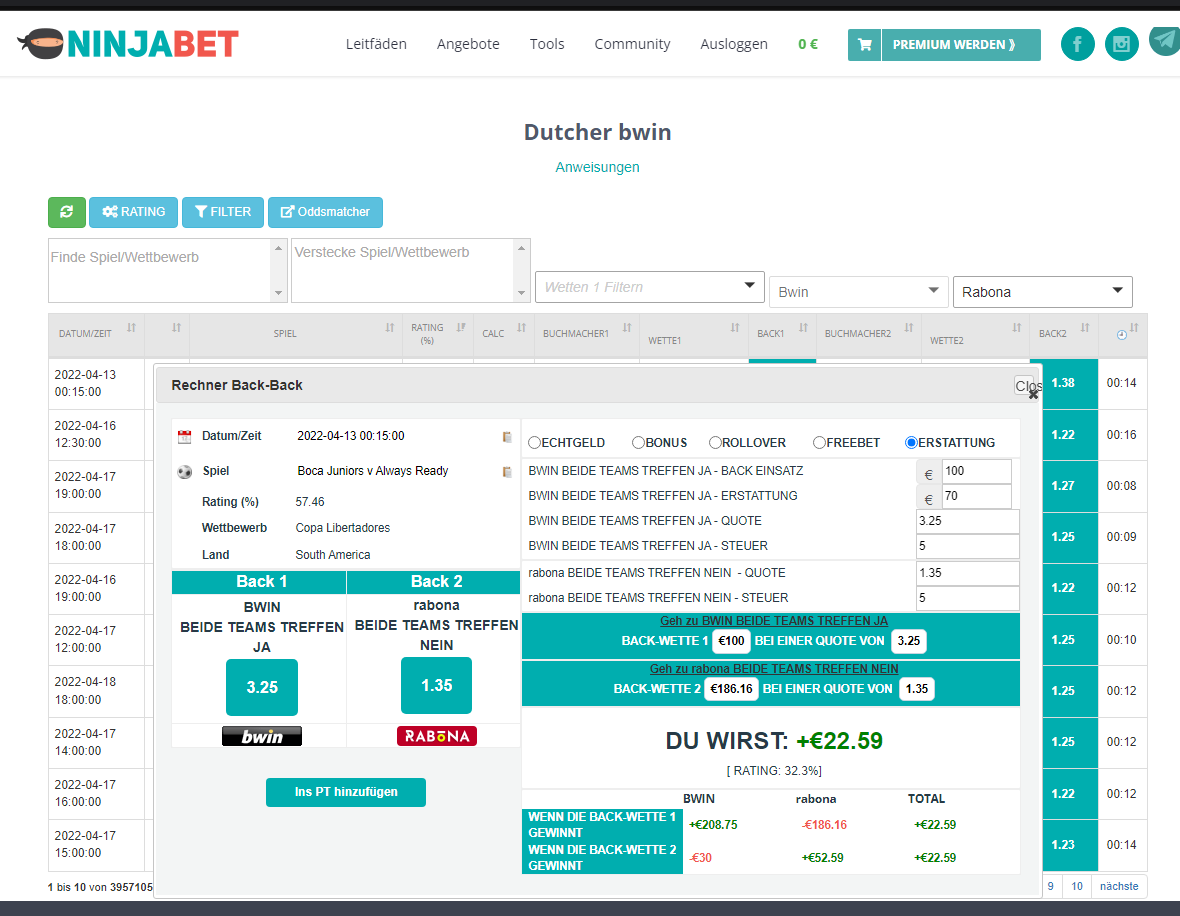Click the Rabona bookmaker logo
The image size is (1180, 916).
click(436, 736)
